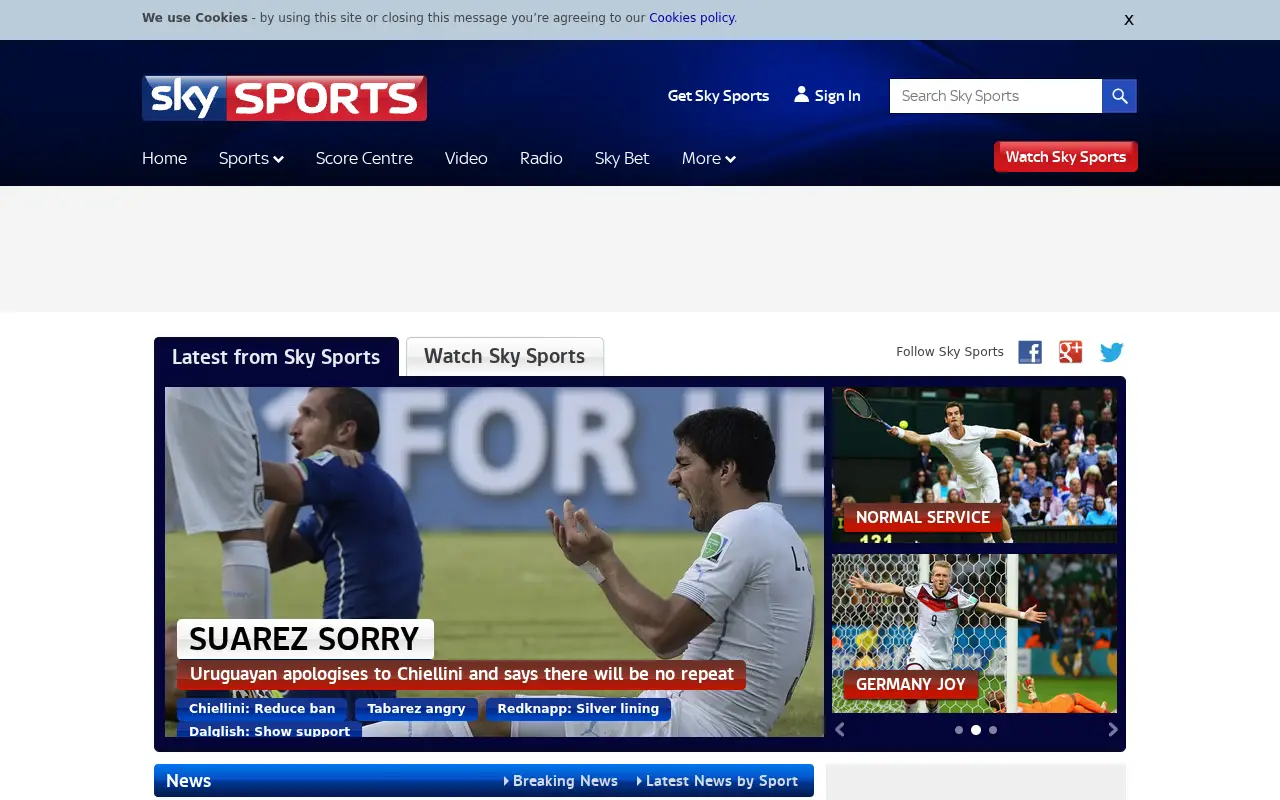The image size is (1280, 800).
Task: Open Sky Sports Facebook page icon
Action: tap(1030, 352)
